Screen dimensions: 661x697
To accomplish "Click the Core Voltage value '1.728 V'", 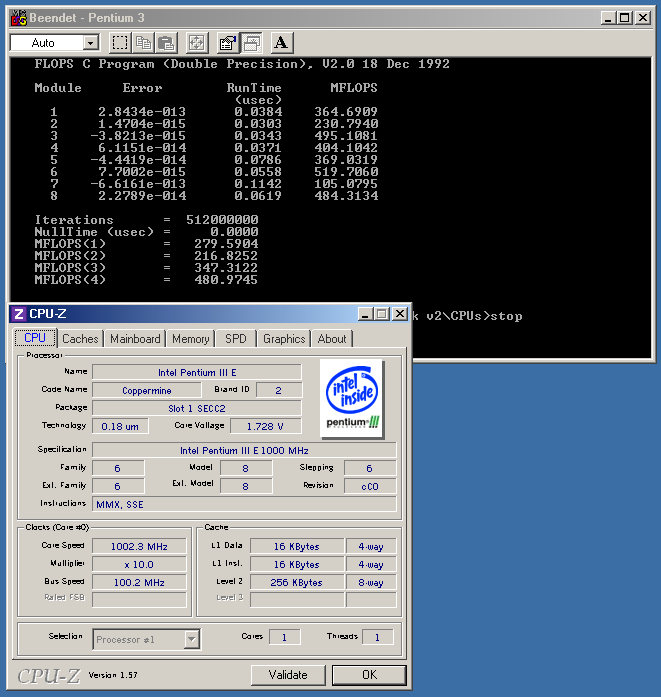I will point(266,426).
